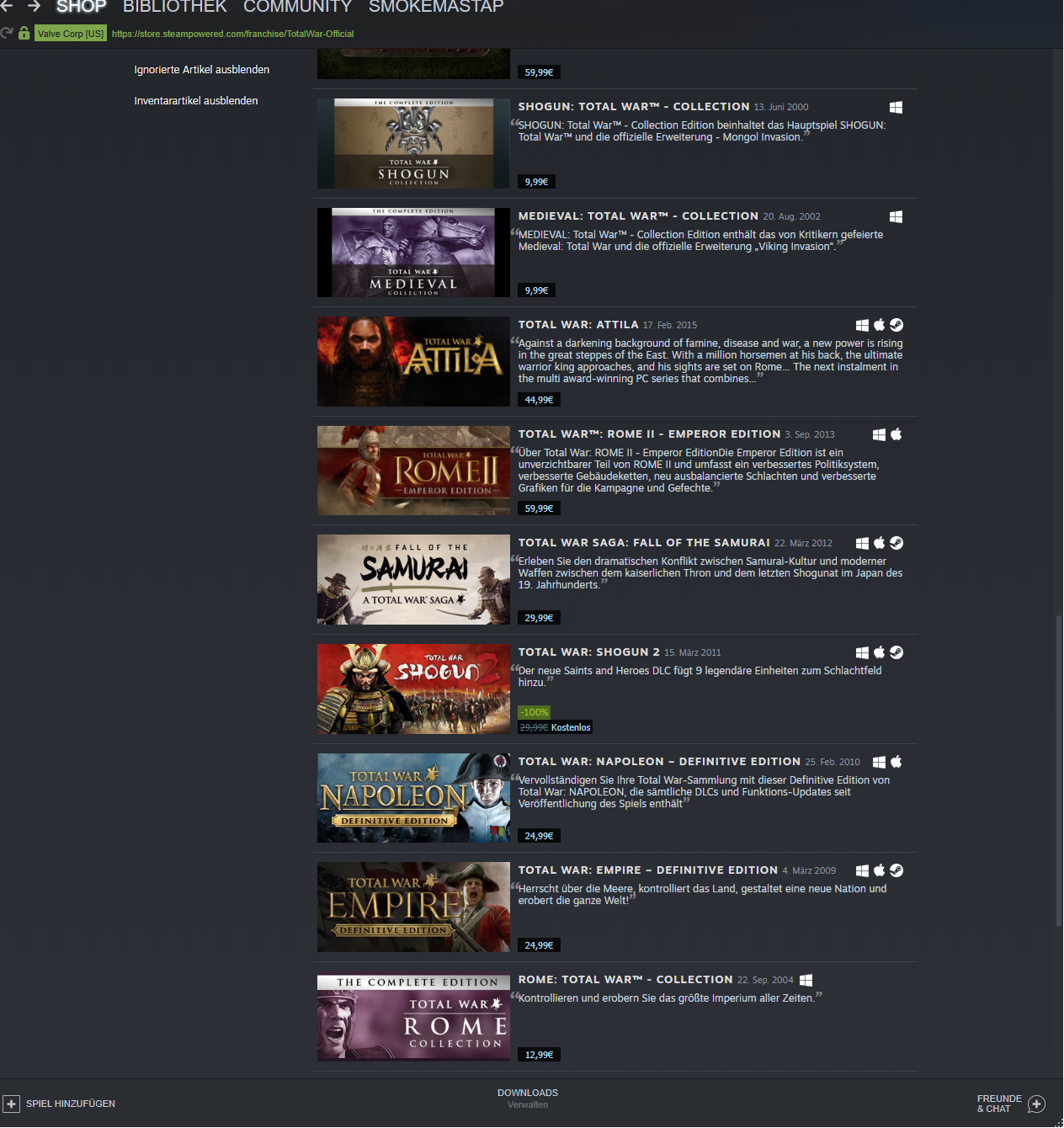Image resolution: width=1064 pixels, height=1128 pixels.
Task: Click Windows icon on Fall of the Samurai row
Action: click(862, 543)
